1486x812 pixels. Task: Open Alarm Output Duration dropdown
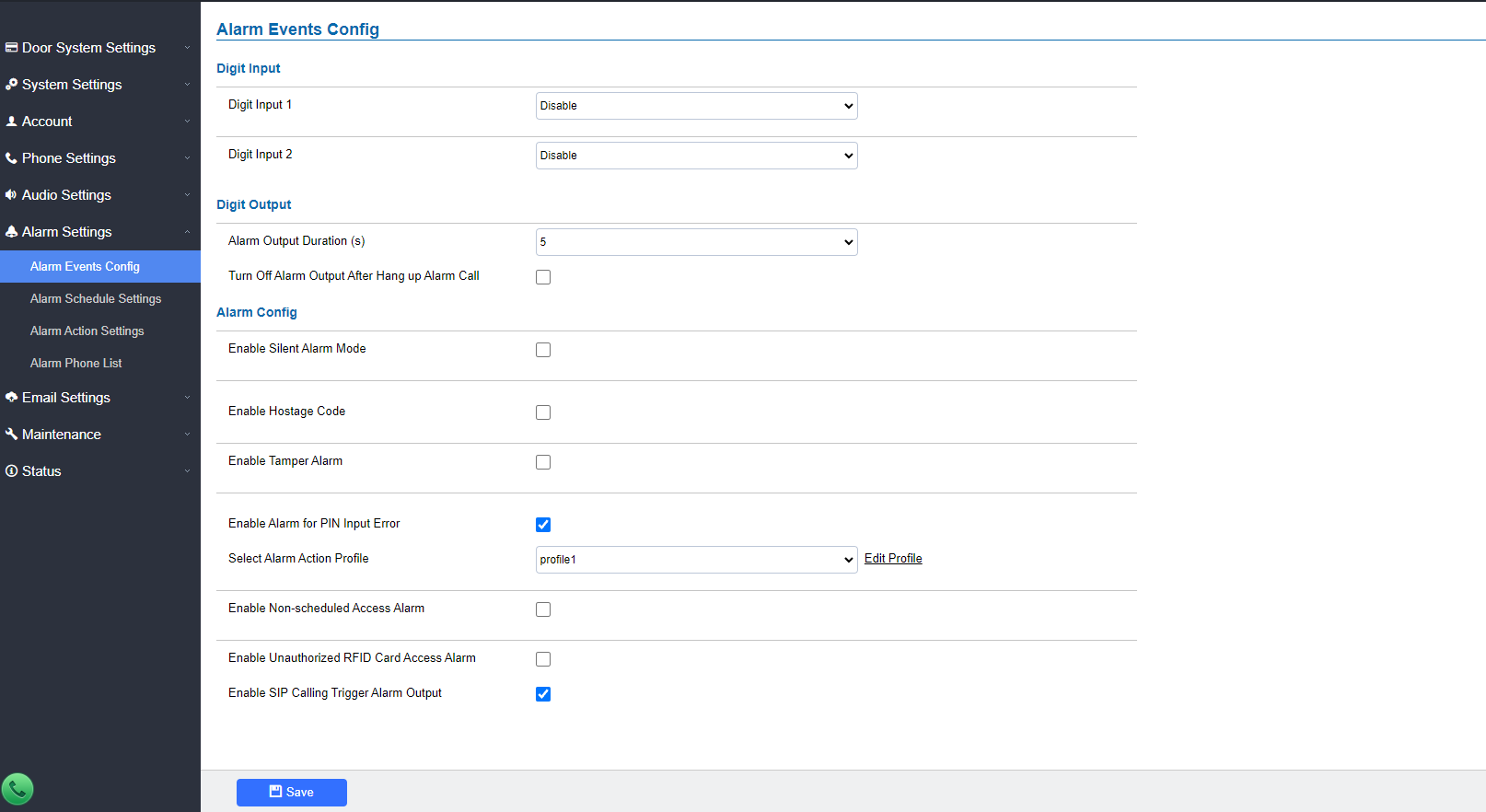(x=697, y=242)
